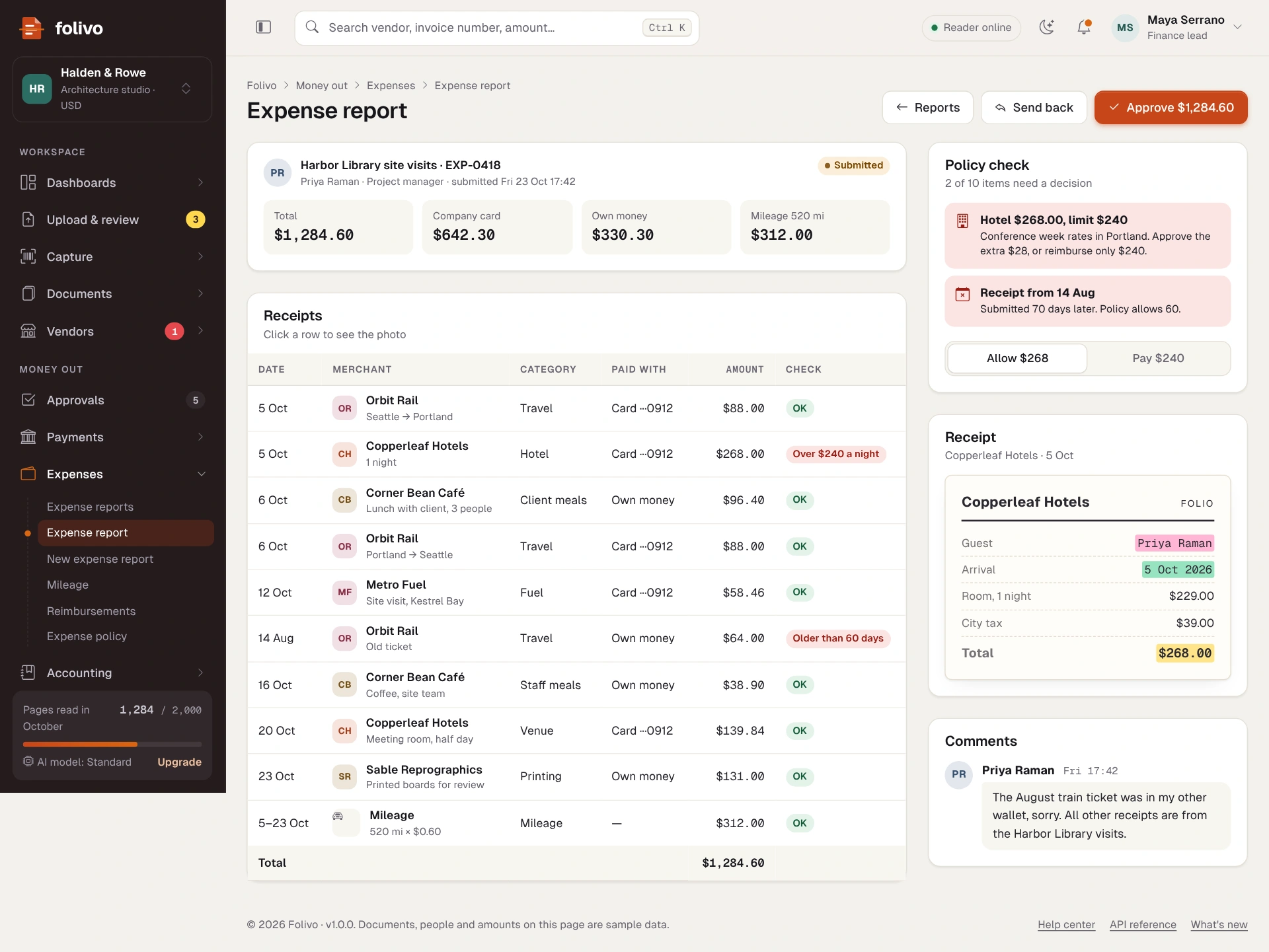Viewport: 1269px width, 952px height.
Task: Click the Expenses folder icon
Action: pyautogui.click(x=28, y=474)
